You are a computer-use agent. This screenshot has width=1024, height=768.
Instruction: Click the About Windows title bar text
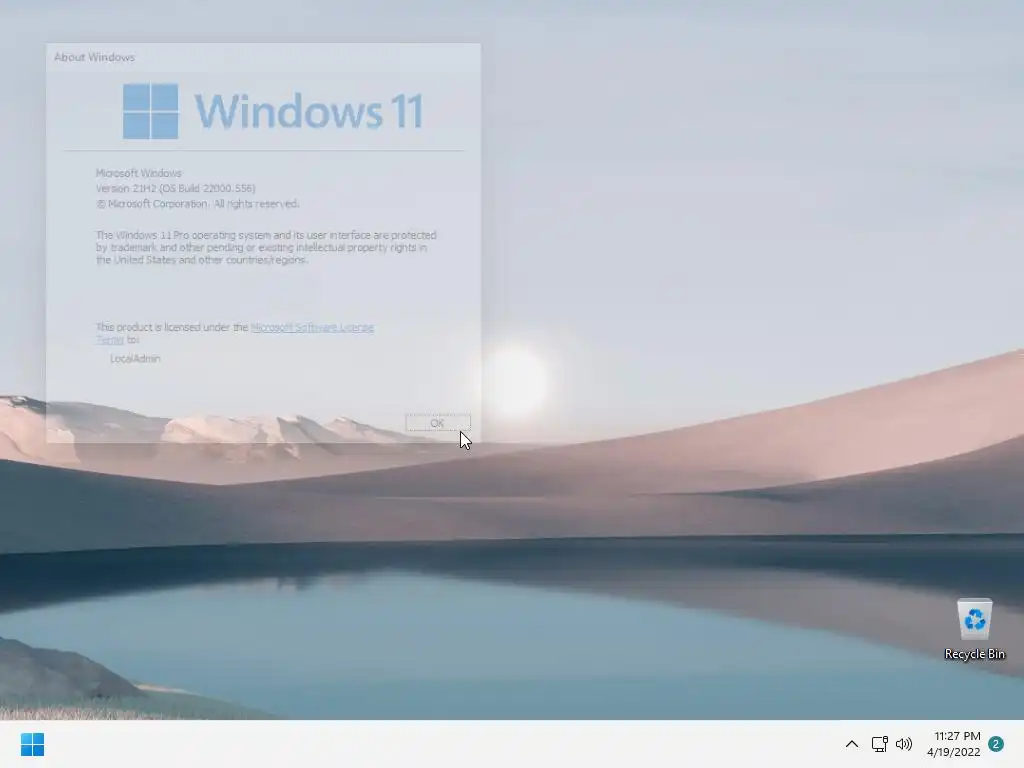[95, 57]
